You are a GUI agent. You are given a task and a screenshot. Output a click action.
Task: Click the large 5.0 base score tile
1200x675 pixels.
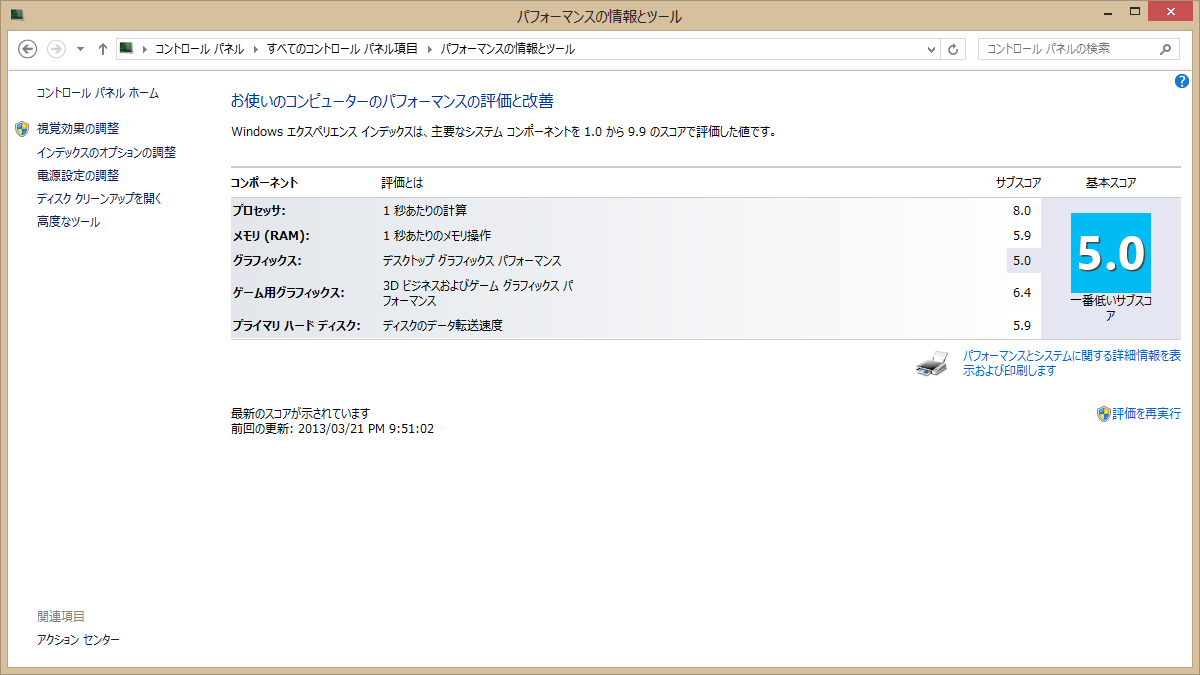(x=1111, y=253)
